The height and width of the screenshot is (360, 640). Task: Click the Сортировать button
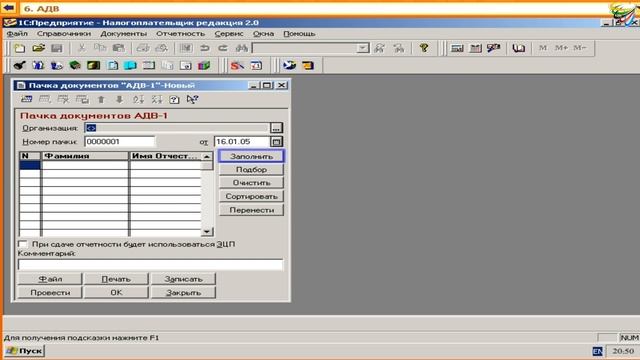tap(251, 196)
